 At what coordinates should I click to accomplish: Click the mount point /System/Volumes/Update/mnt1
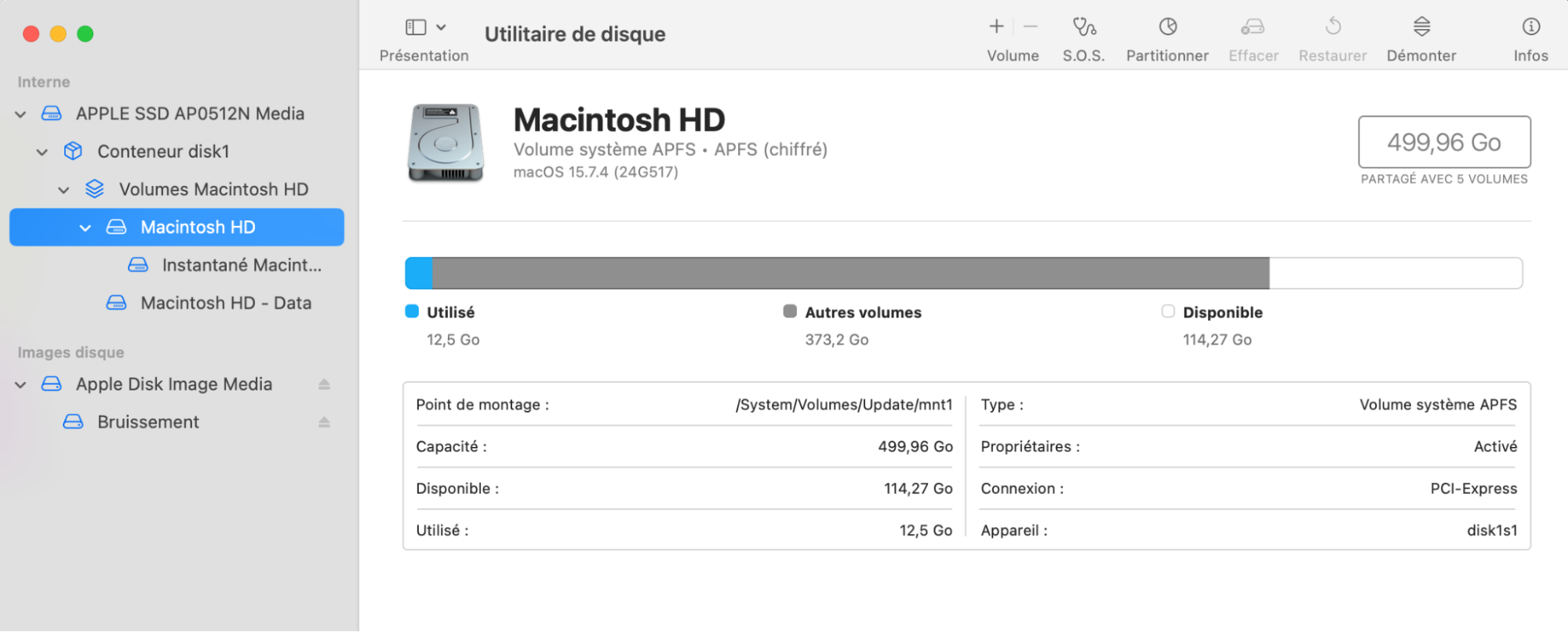pyautogui.click(x=844, y=405)
